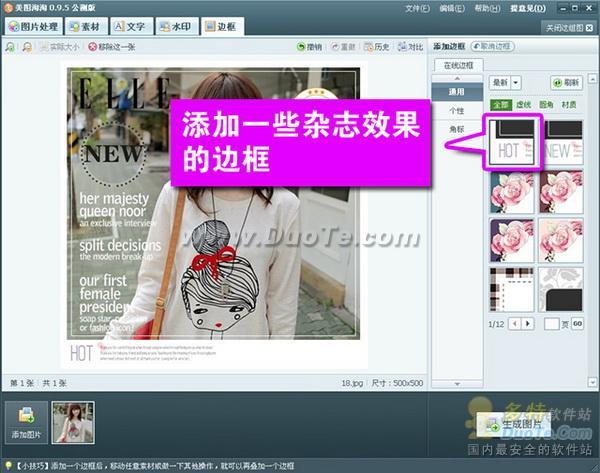Click the 生成图片 (generate image) button
The width and height of the screenshot is (600, 473).
pyautogui.click(x=517, y=425)
